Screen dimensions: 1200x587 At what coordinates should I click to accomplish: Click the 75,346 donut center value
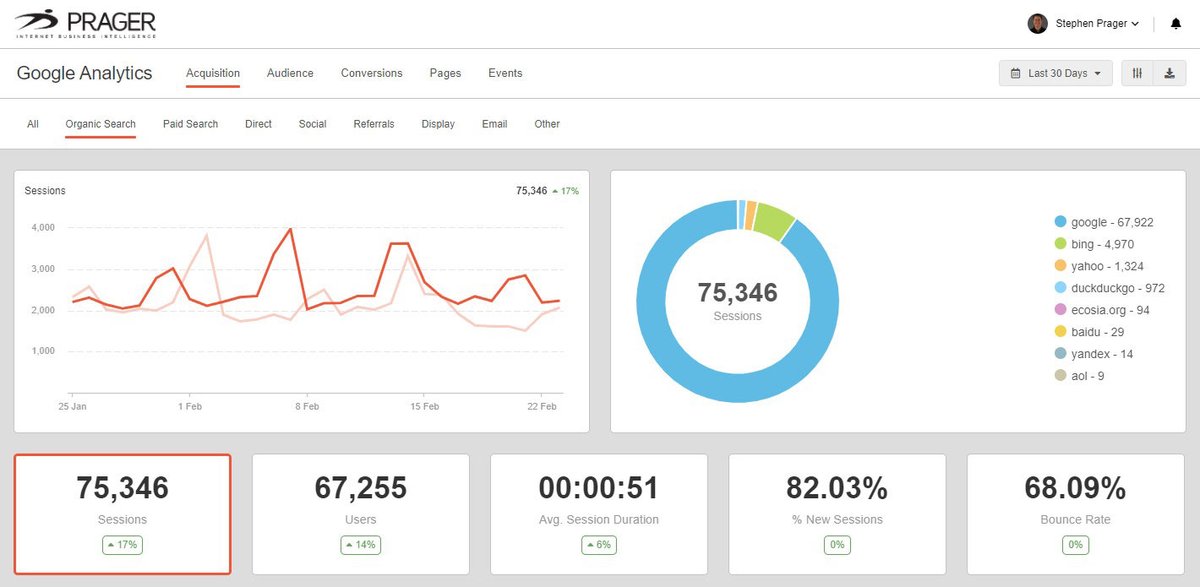[737, 292]
